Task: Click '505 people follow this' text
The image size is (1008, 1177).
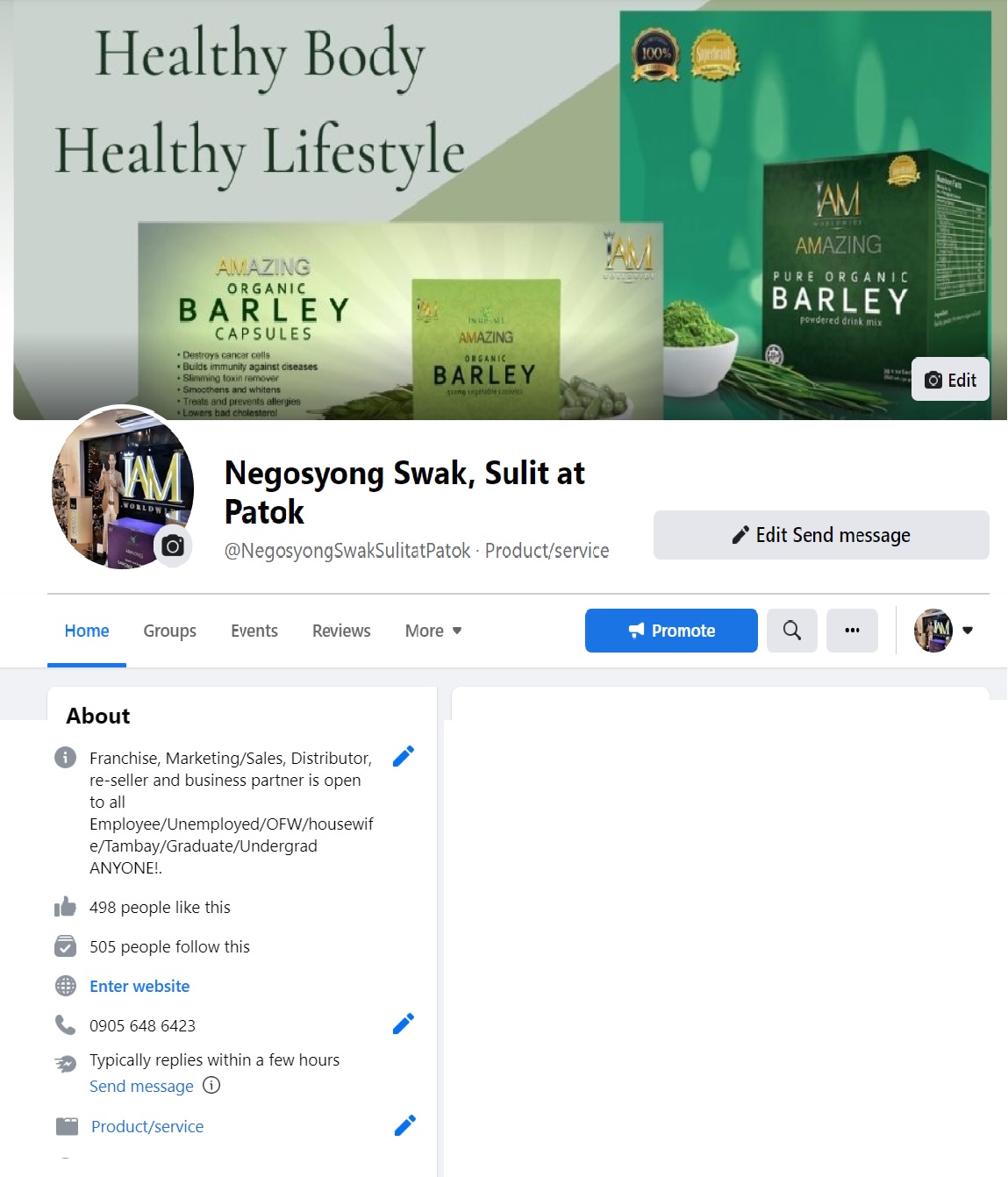Action: (x=169, y=946)
